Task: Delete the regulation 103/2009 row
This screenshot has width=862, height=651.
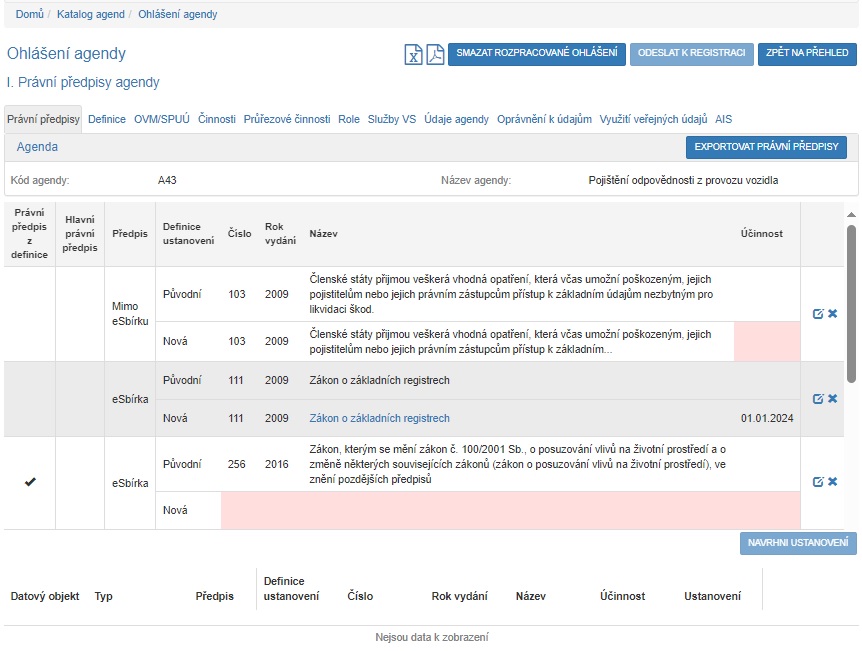Action: [x=833, y=314]
